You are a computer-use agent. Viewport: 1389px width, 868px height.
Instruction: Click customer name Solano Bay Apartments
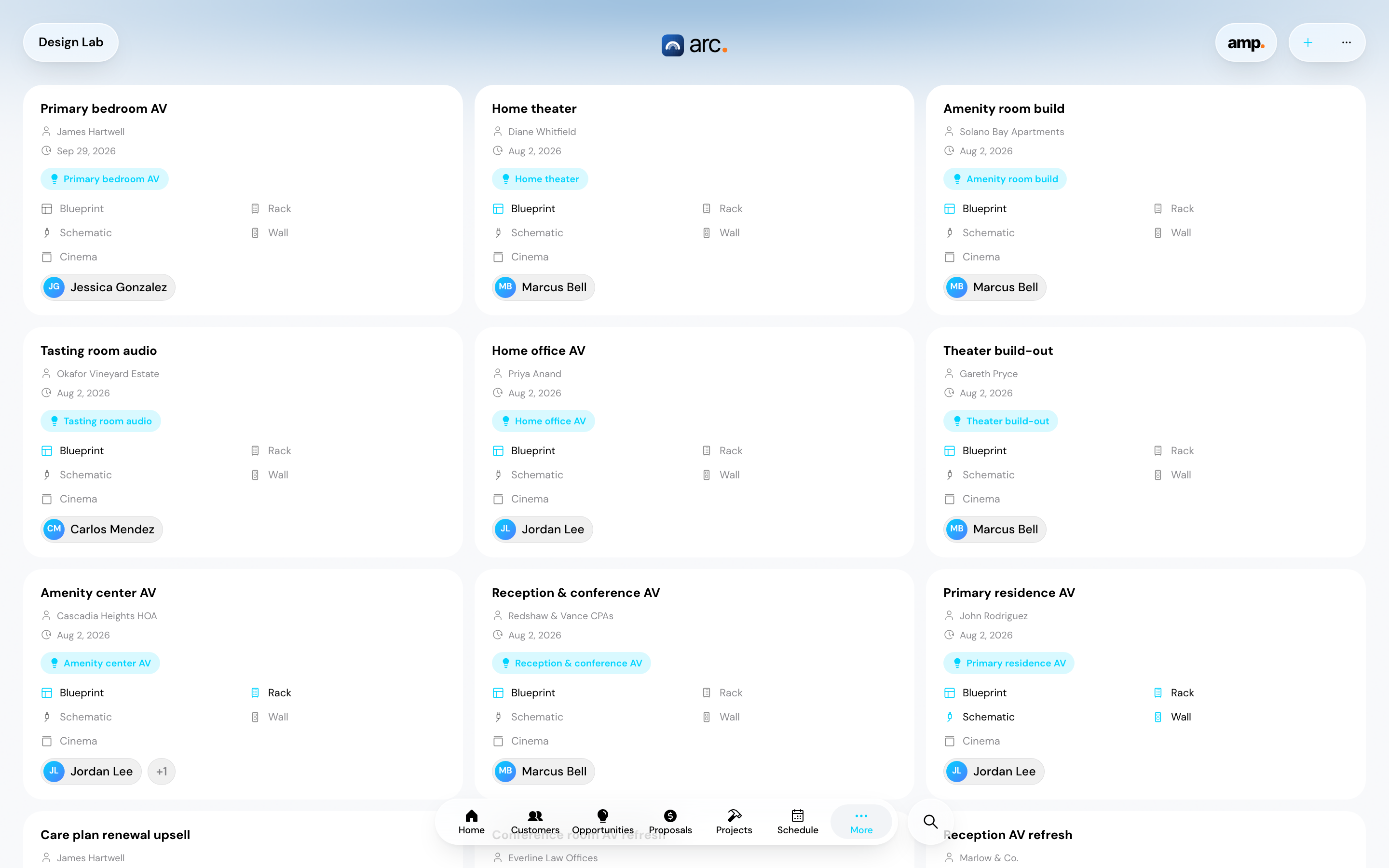click(x=1011, y=132)
